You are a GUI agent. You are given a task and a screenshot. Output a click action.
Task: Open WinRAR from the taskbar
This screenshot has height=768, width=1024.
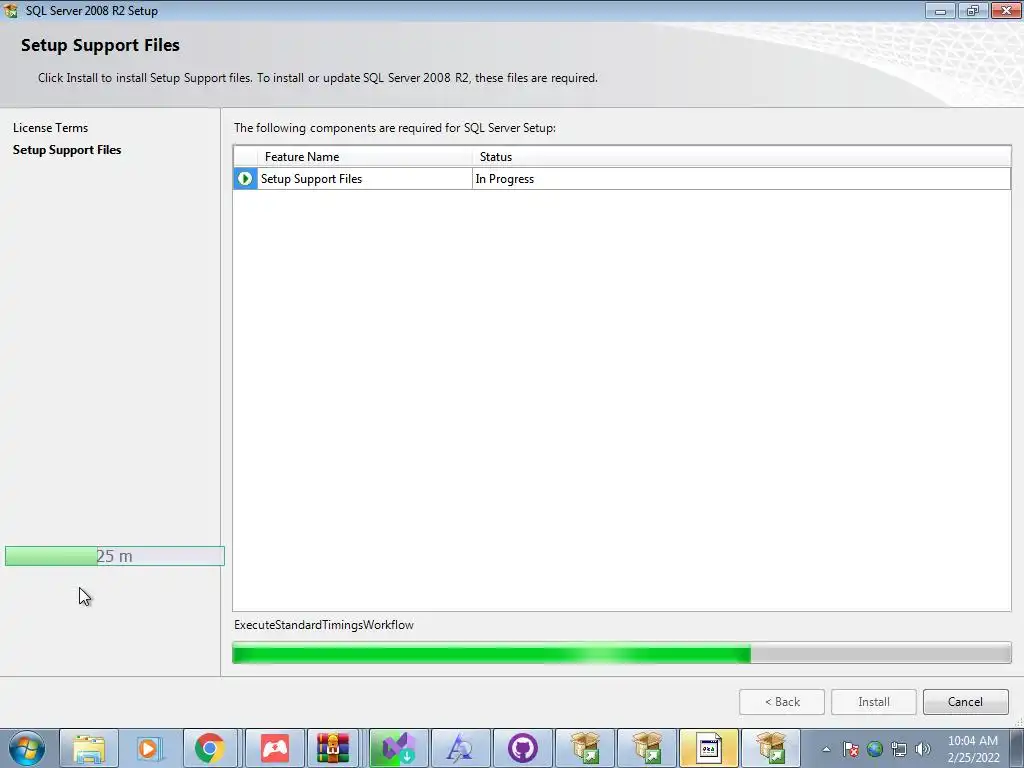point(333,748)
